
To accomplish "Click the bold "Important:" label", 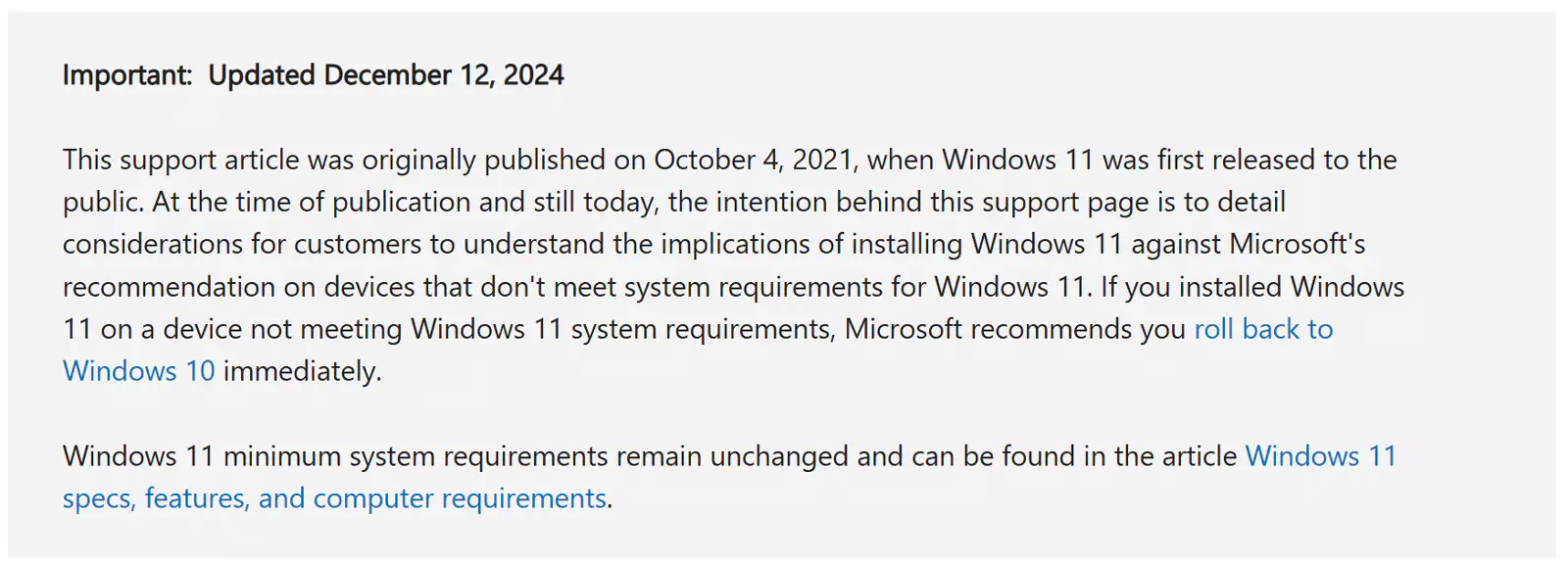I will click(x=127, y=75).
